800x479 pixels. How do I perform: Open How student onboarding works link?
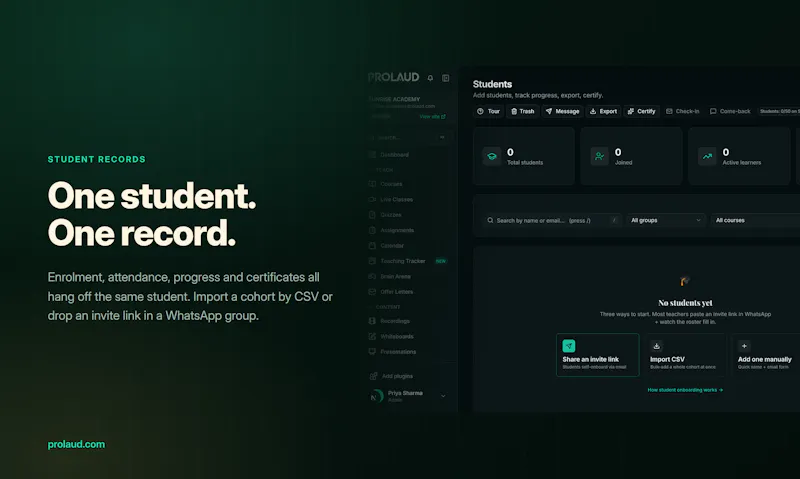click(685, 390)
